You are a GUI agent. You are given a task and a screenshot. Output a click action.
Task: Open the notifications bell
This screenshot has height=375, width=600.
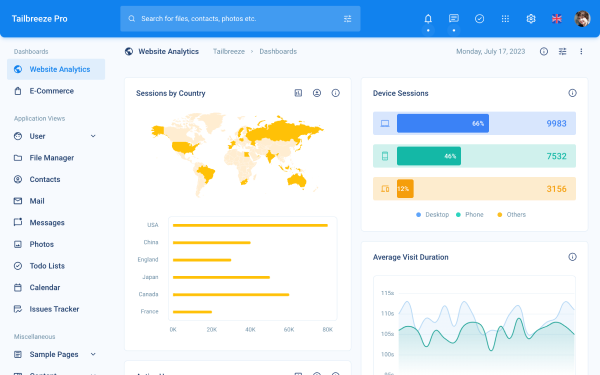[x=428, y=18]
